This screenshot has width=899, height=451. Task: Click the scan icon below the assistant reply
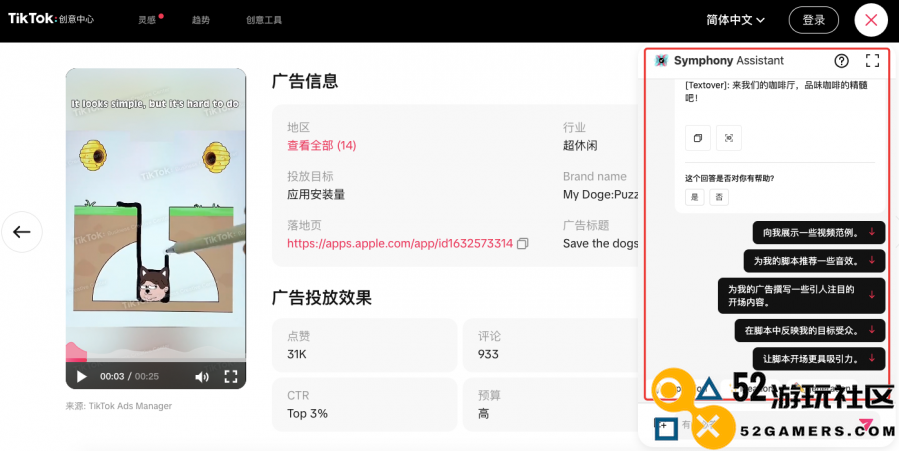[729, 138]
